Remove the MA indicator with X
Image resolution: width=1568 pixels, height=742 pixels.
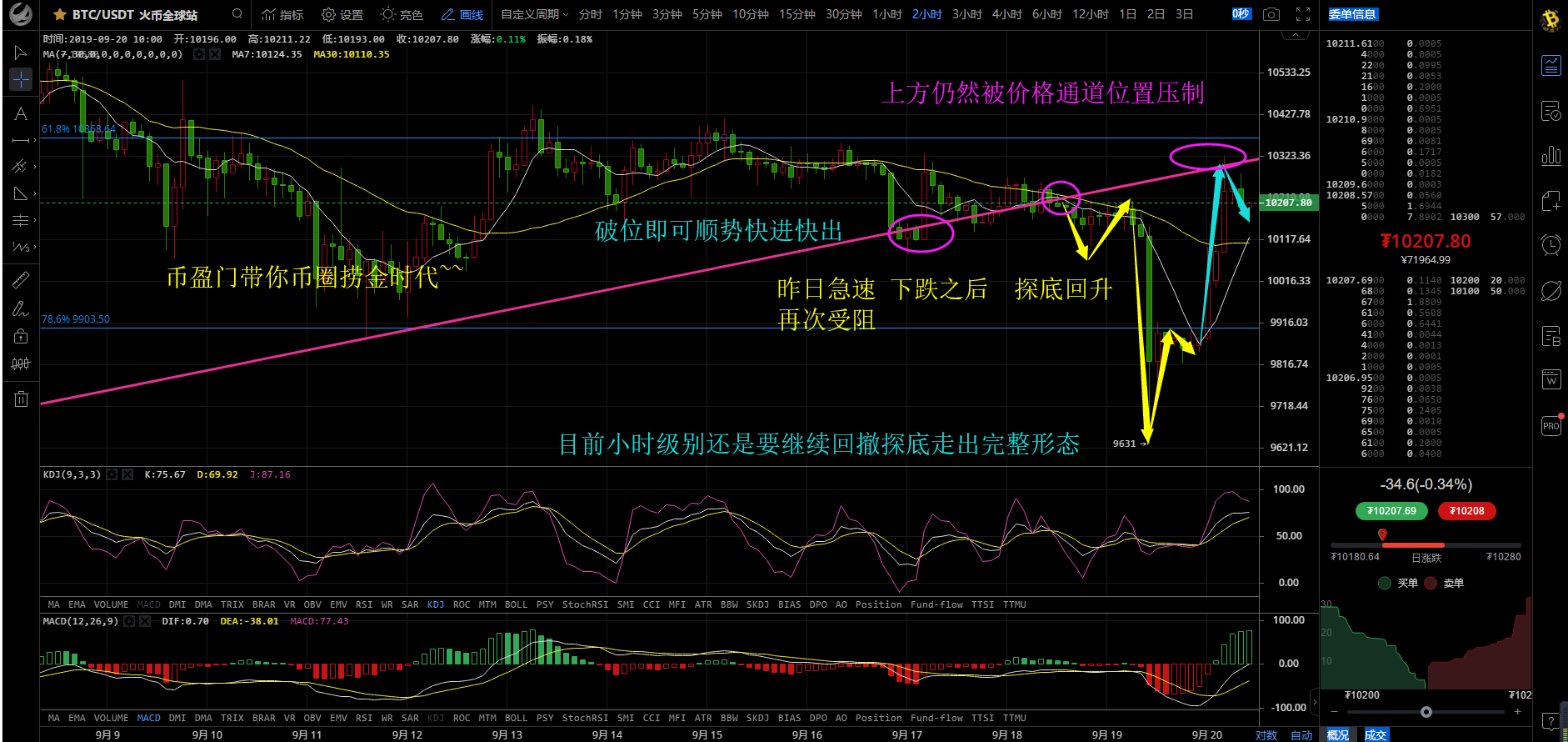(x=215, y=54)
